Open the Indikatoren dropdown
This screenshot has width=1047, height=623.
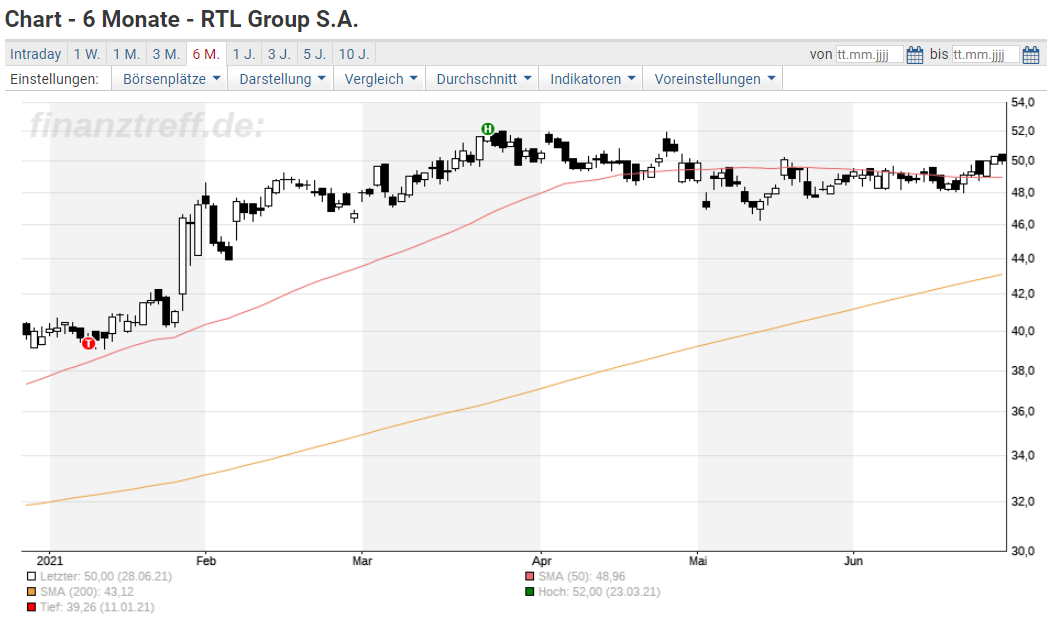pos(592,79)
